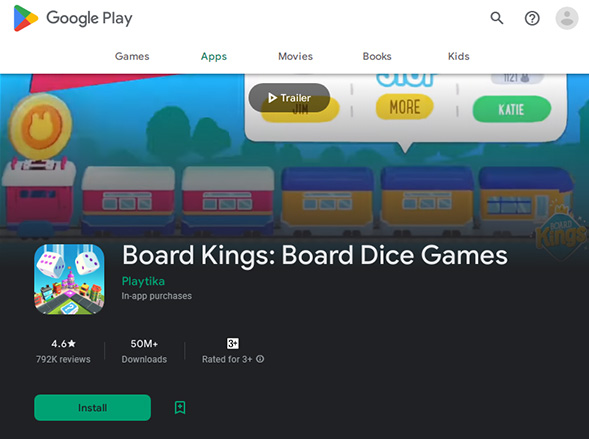Click the Board Kings dice app icon
Viewport: 589px width, 439px height.
coord(69,279)
